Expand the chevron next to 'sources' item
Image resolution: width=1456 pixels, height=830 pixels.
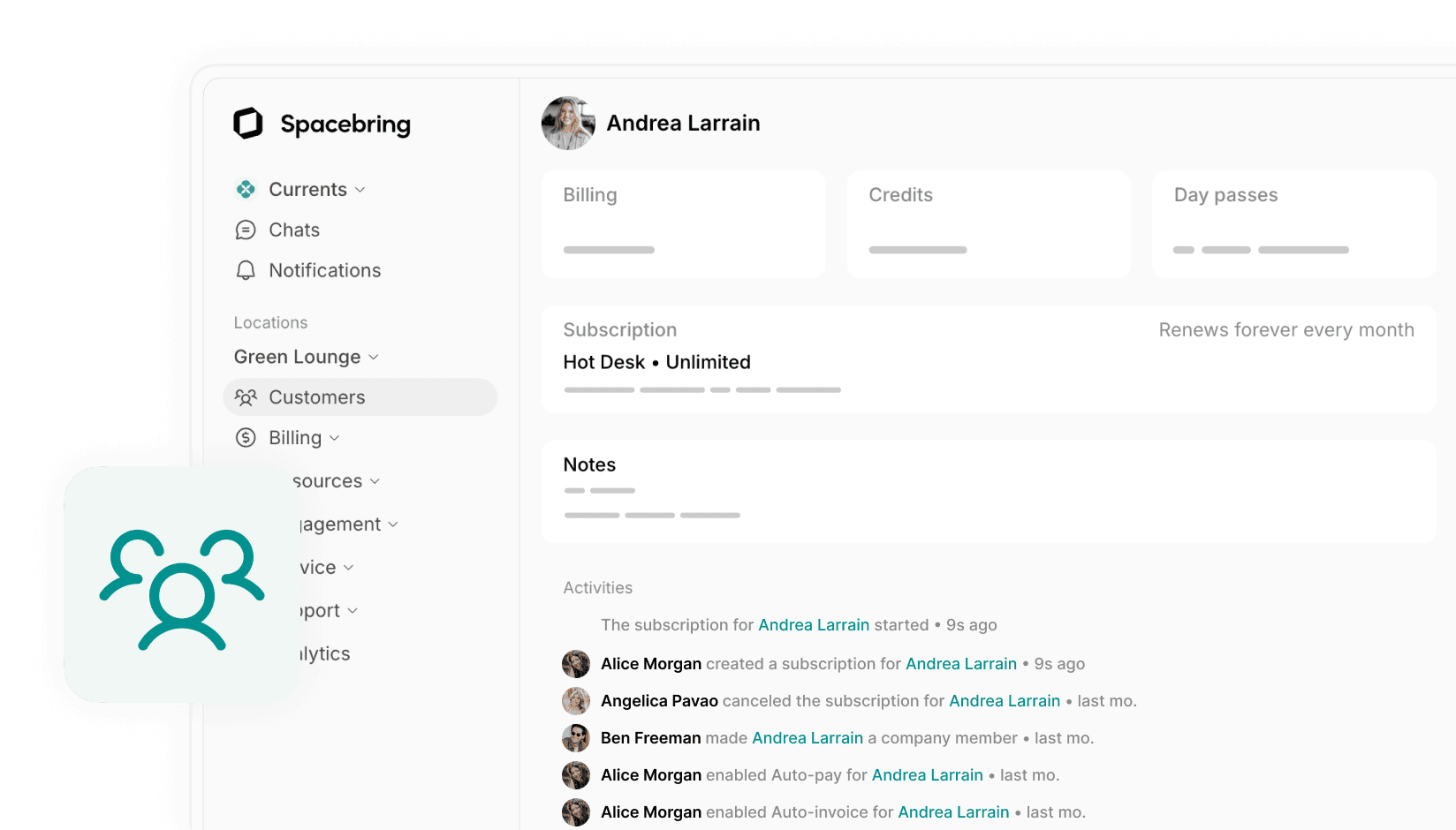375,481
